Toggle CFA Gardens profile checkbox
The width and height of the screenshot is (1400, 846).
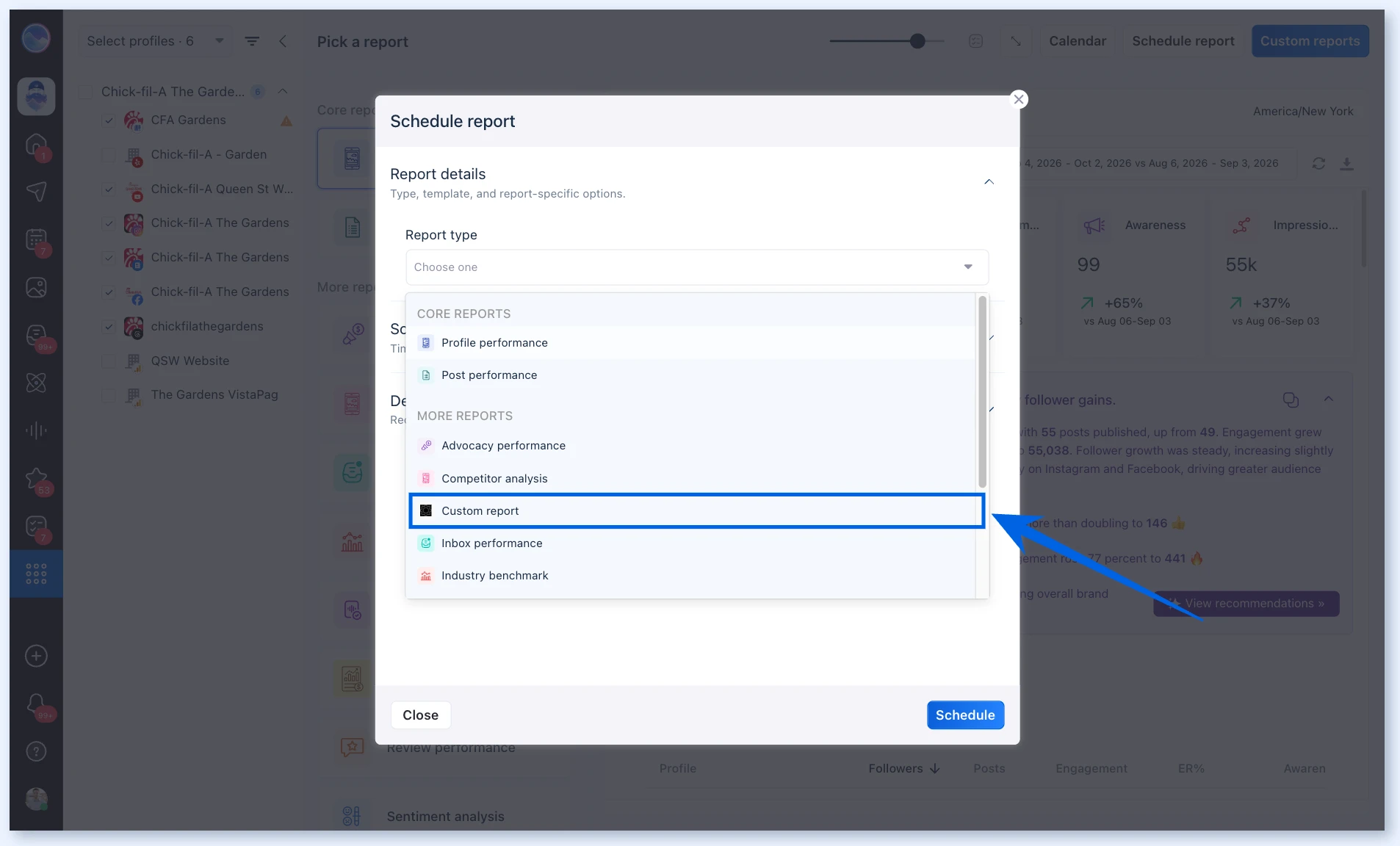point(109,120)
